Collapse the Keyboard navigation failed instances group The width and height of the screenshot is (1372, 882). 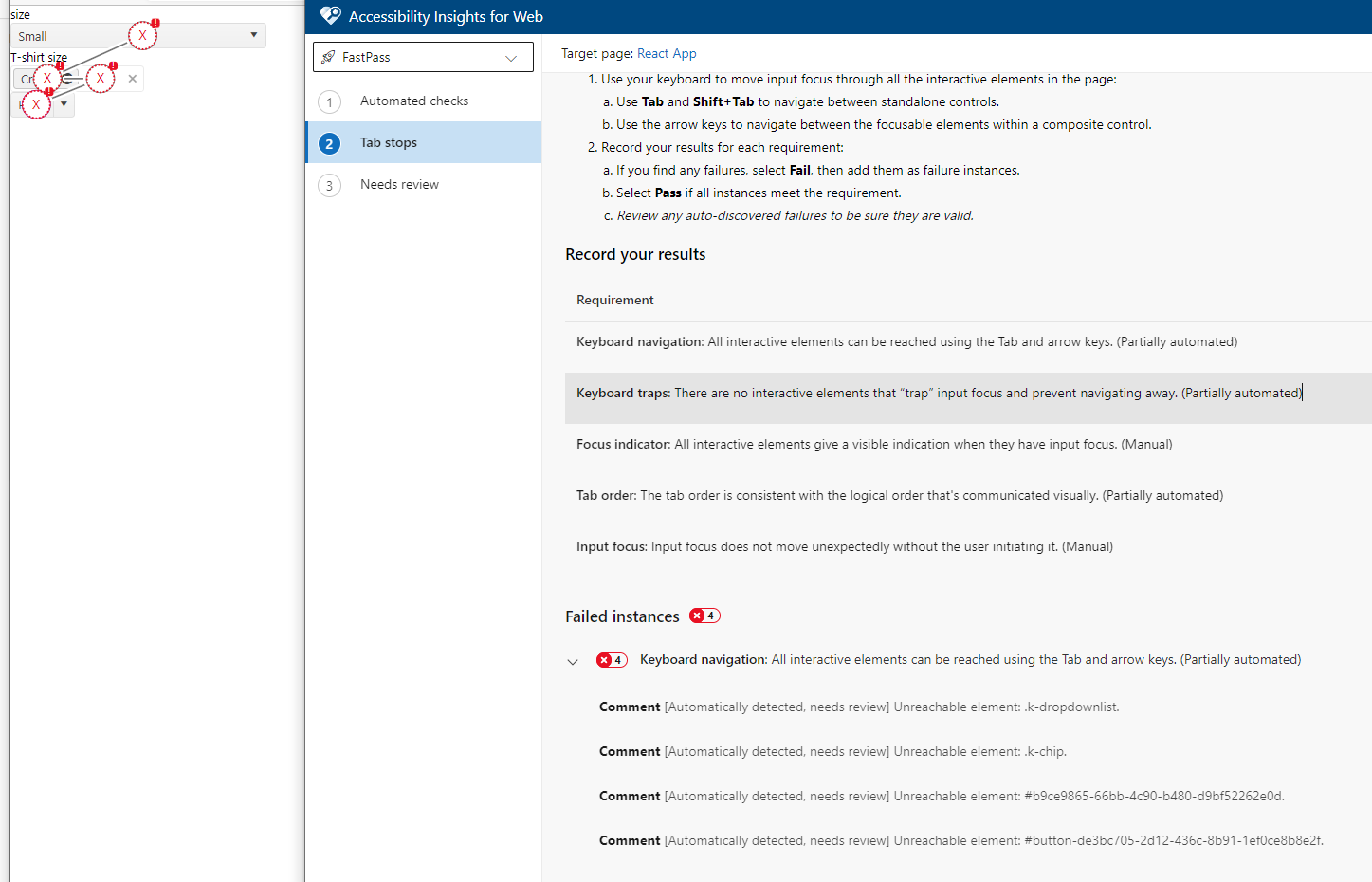573,661
